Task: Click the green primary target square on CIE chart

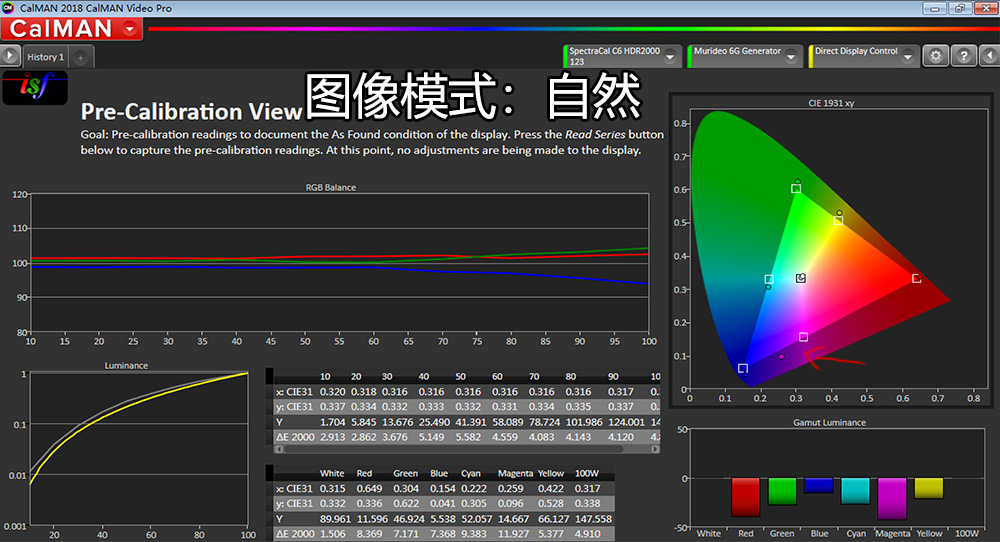Action: 796,189
